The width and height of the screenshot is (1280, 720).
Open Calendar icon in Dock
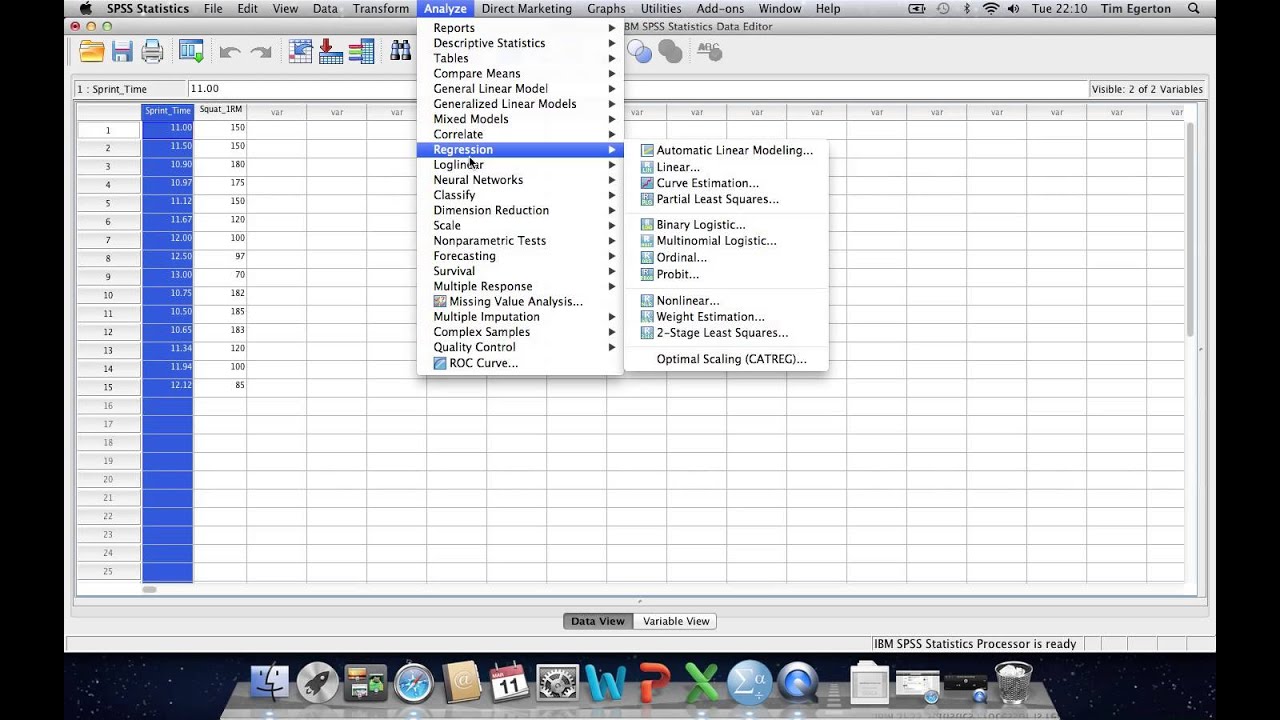coord(510,683)
